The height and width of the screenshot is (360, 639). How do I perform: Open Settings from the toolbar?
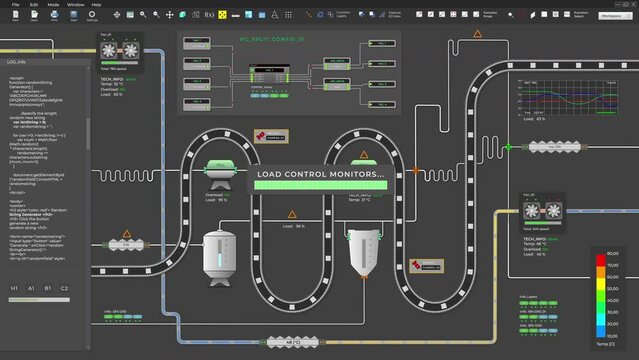pyautogui.click(x=92, y=15)
